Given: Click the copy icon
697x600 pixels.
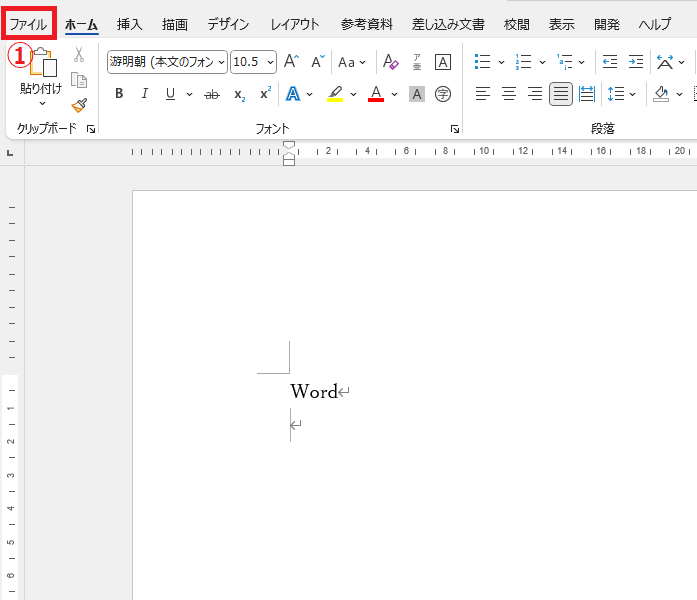Looking at the screenshot, I should tap(79, 80).
